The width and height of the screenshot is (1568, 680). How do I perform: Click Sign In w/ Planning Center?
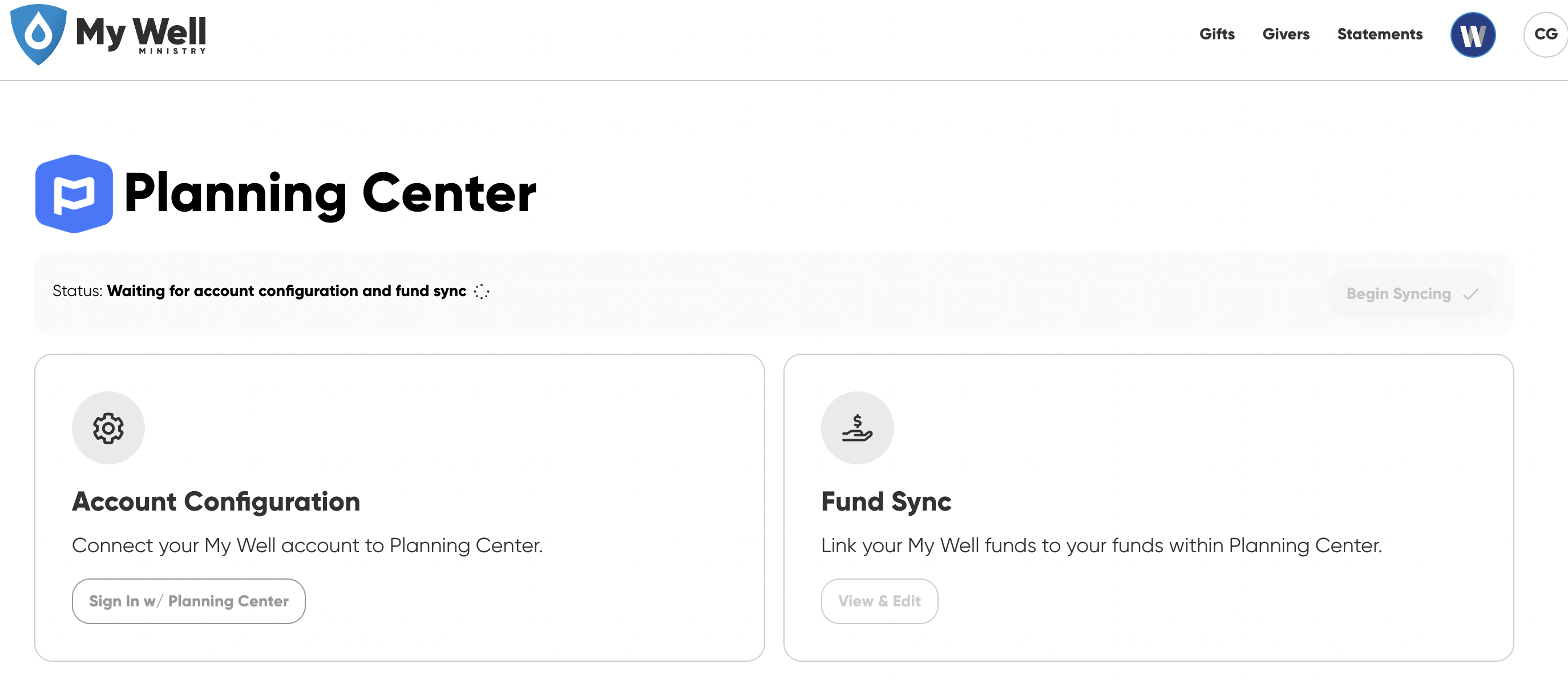pos(188,601)
